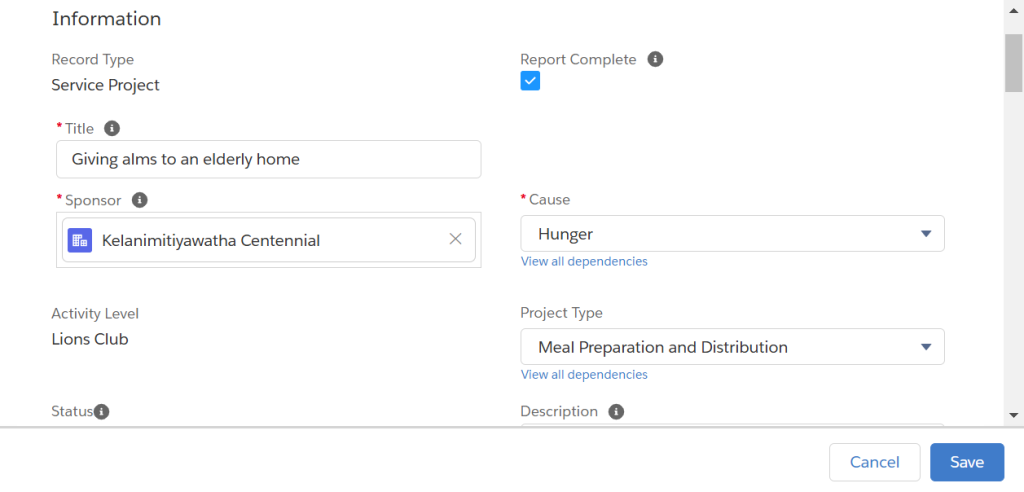Click the Description info icon
1024x492 pixels.
tap(616, 412)
